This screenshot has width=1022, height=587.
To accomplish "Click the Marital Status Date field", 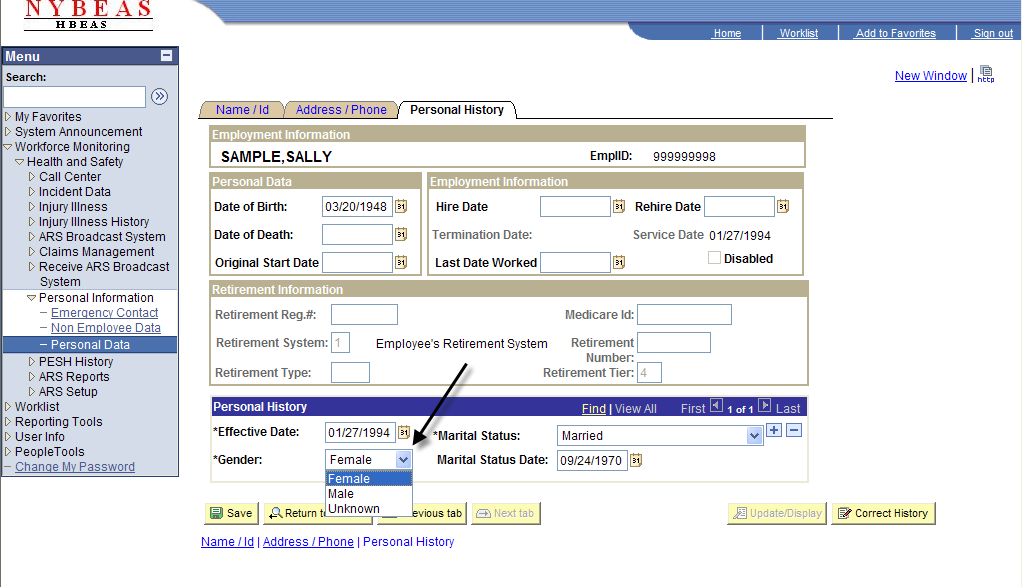I will (x=592, y=460).
